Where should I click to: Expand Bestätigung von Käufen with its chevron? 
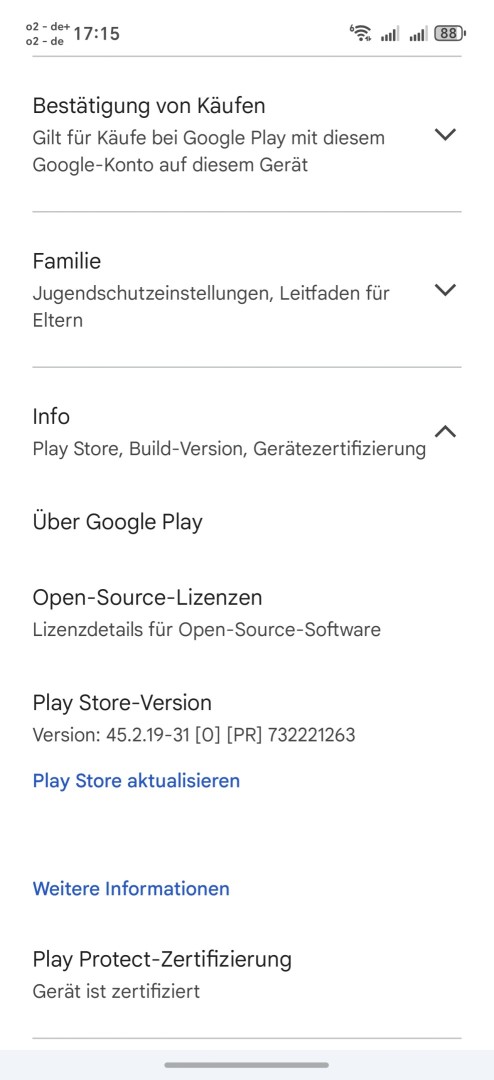coord(446,134)
